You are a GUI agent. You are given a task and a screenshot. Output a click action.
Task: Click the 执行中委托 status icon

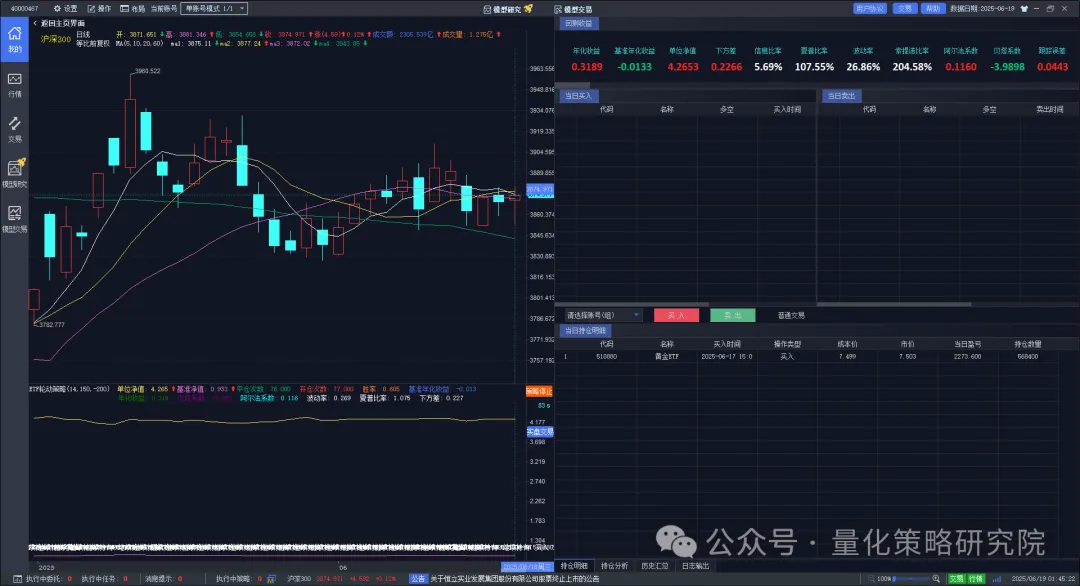(18, 579)
